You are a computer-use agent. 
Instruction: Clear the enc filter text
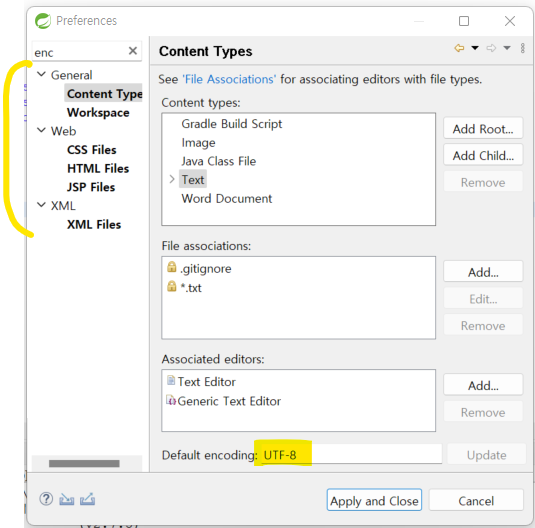[133, 51]
